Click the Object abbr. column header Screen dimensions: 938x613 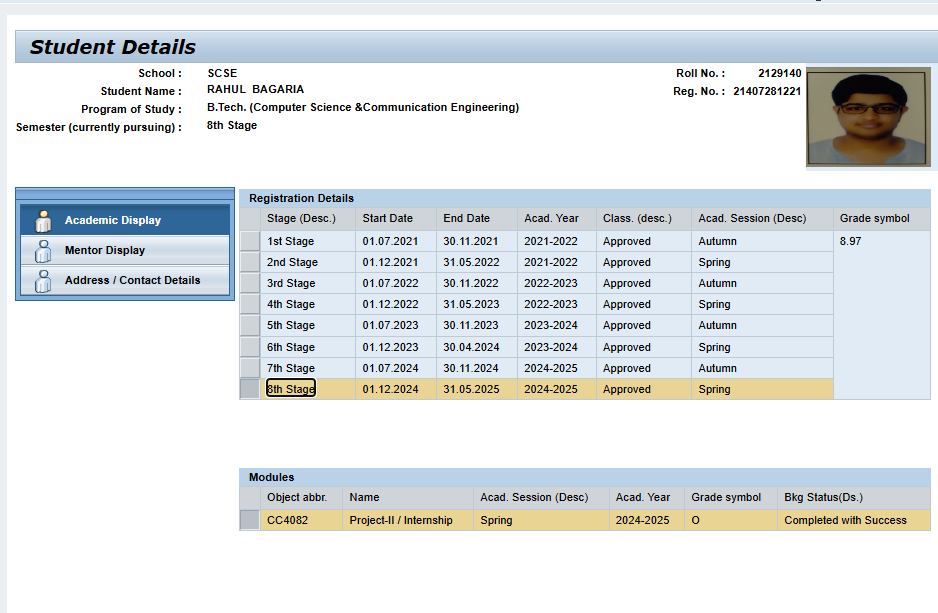tap(297, 497)
